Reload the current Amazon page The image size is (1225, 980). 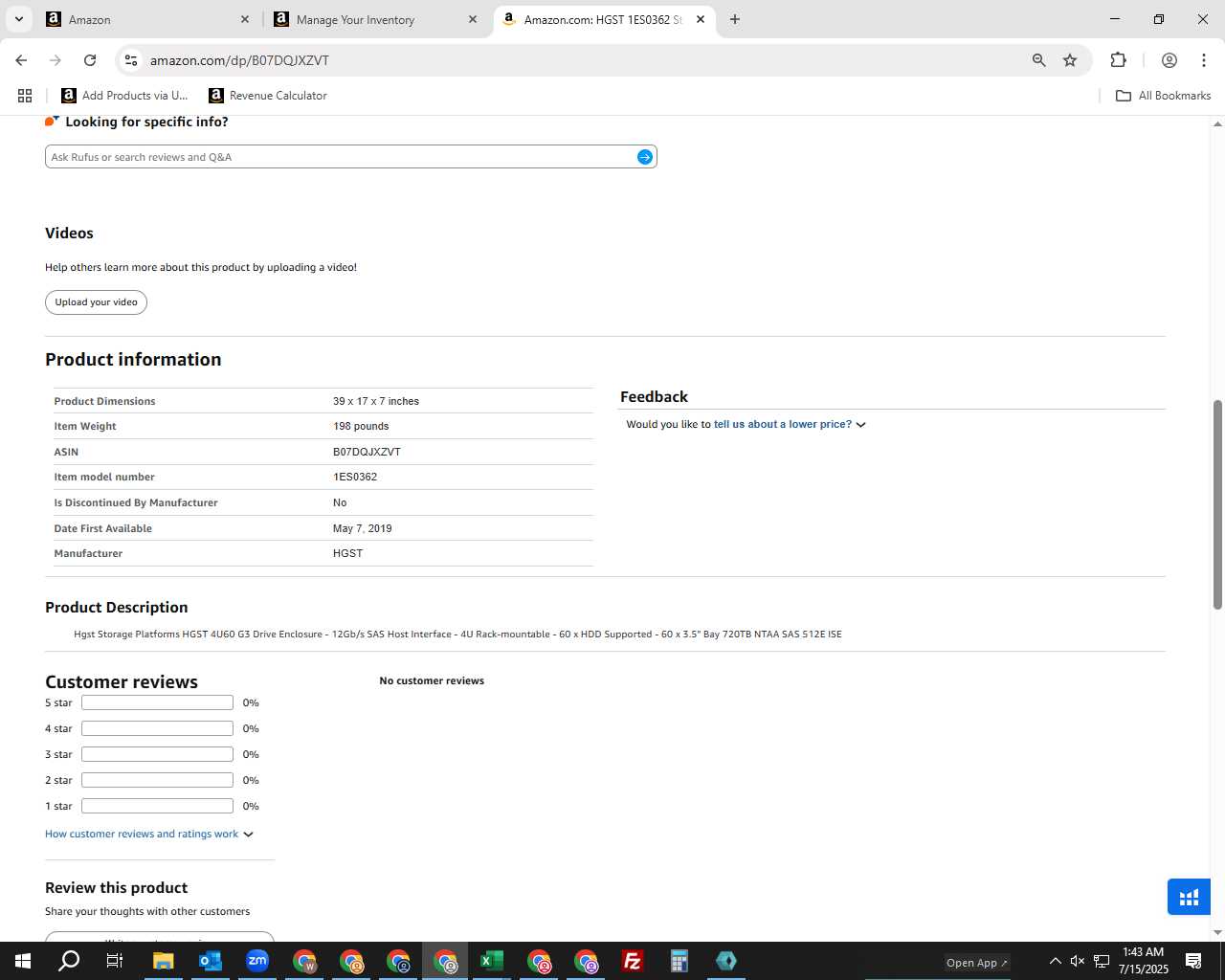(90, 60)
